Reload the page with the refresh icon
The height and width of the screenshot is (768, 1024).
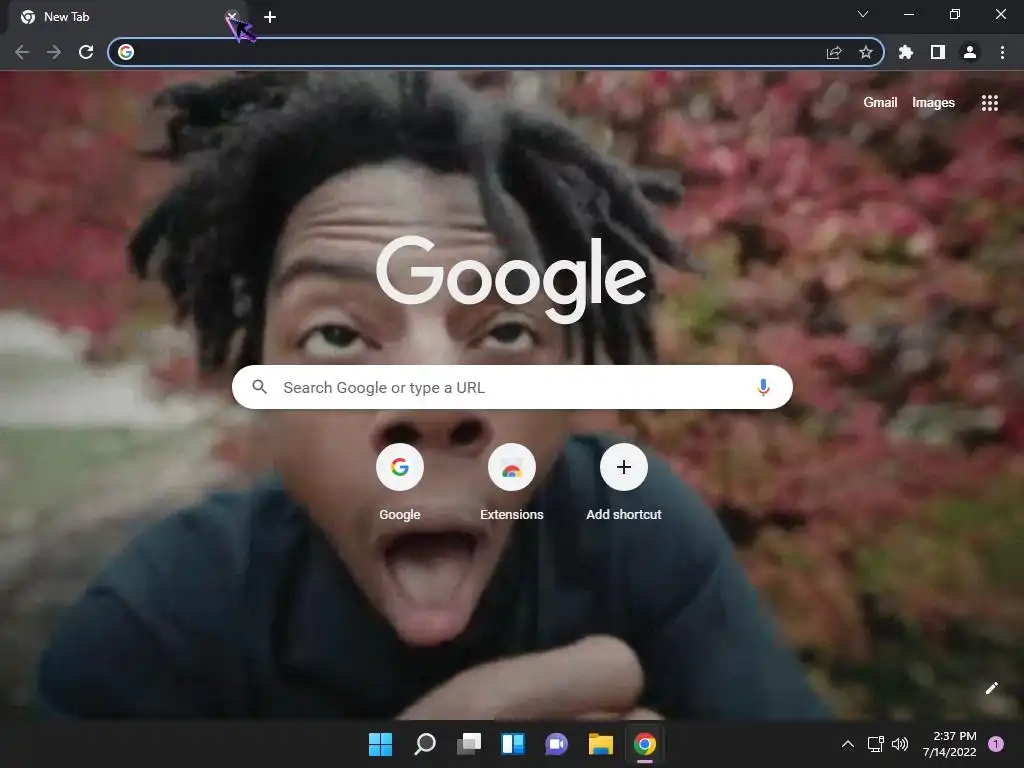86,52
